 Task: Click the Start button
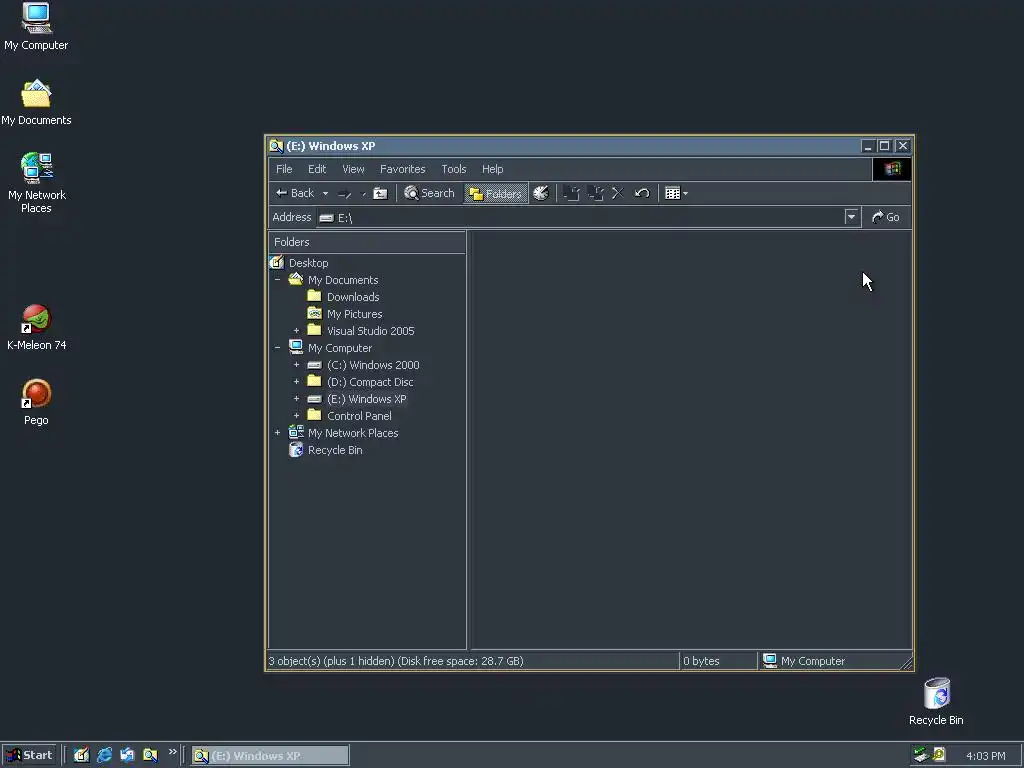tap(29, 756)
